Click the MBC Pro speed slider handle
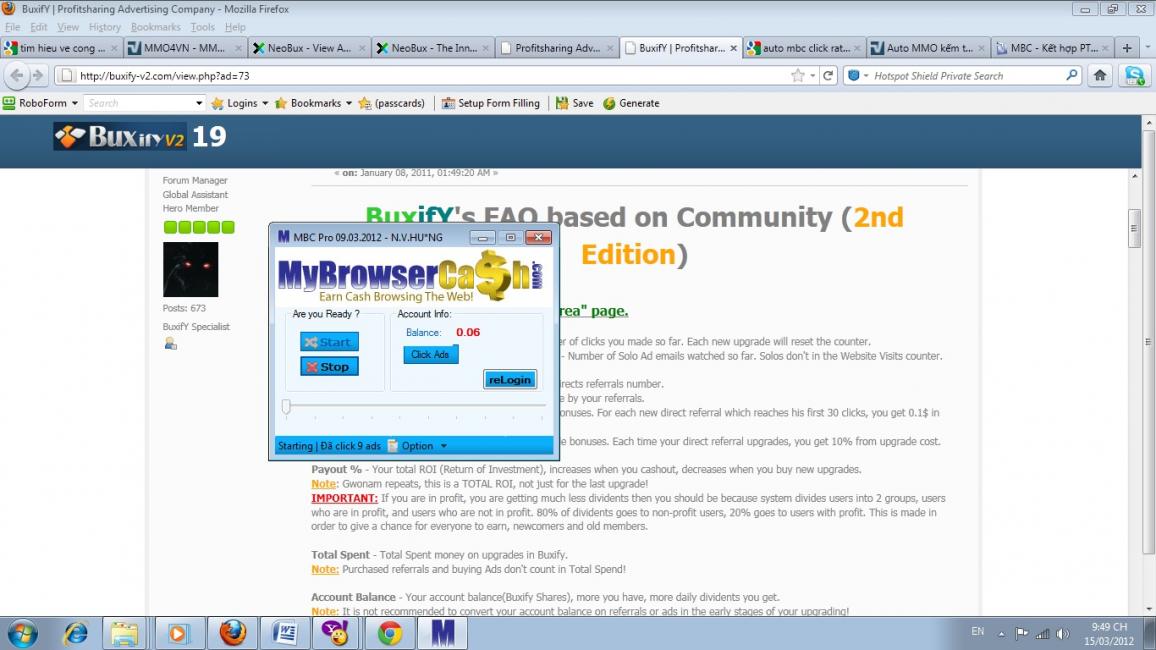 (x=286, y=406)
